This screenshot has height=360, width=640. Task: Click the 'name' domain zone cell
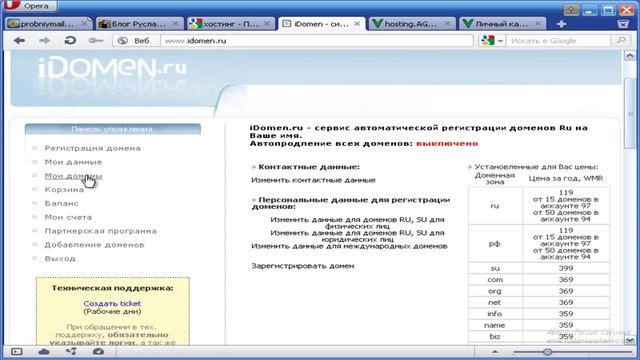pyautogui.click(x=495, y=325)
